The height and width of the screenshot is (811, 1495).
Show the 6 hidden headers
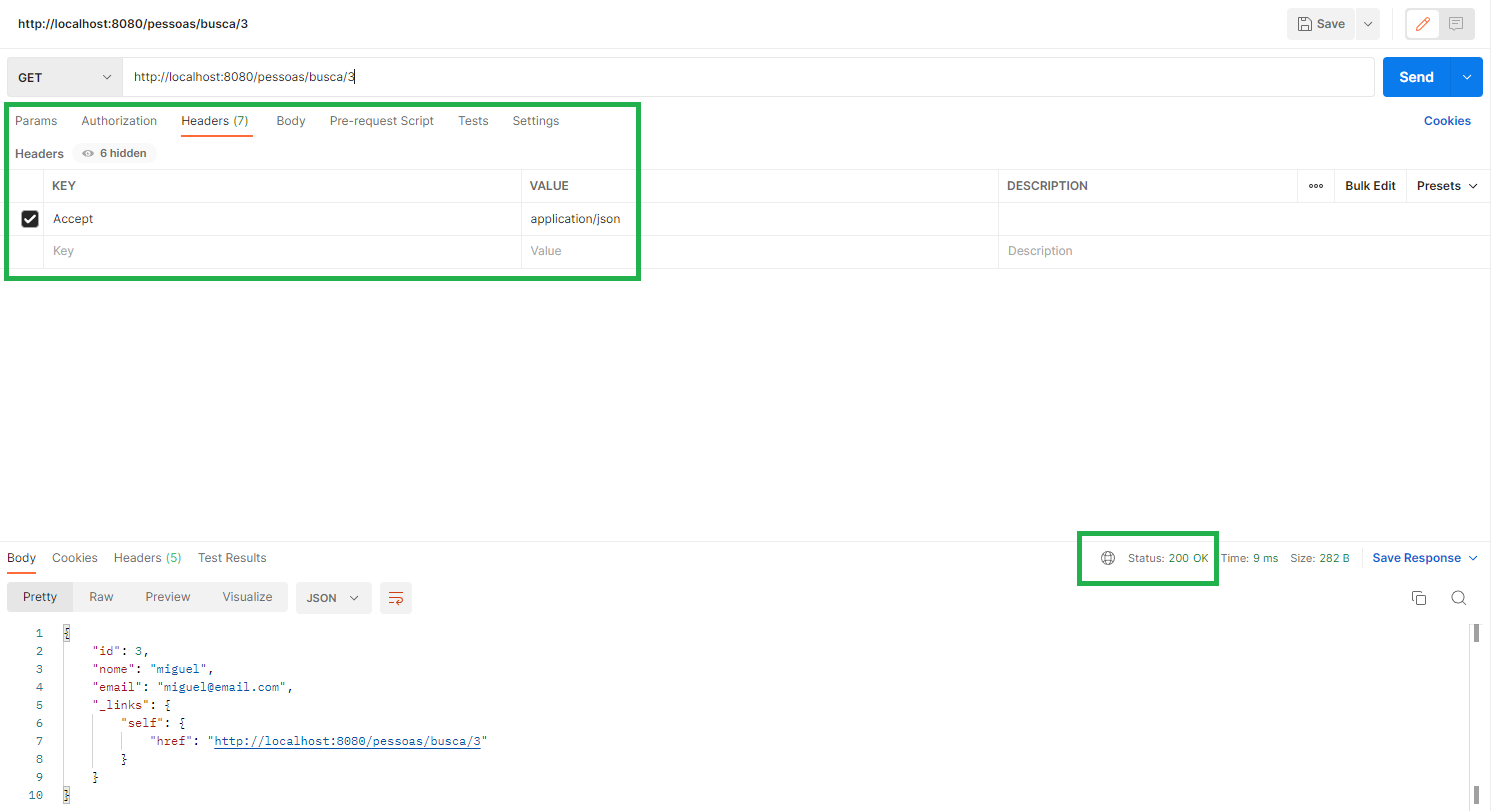(x=113, y=152)
